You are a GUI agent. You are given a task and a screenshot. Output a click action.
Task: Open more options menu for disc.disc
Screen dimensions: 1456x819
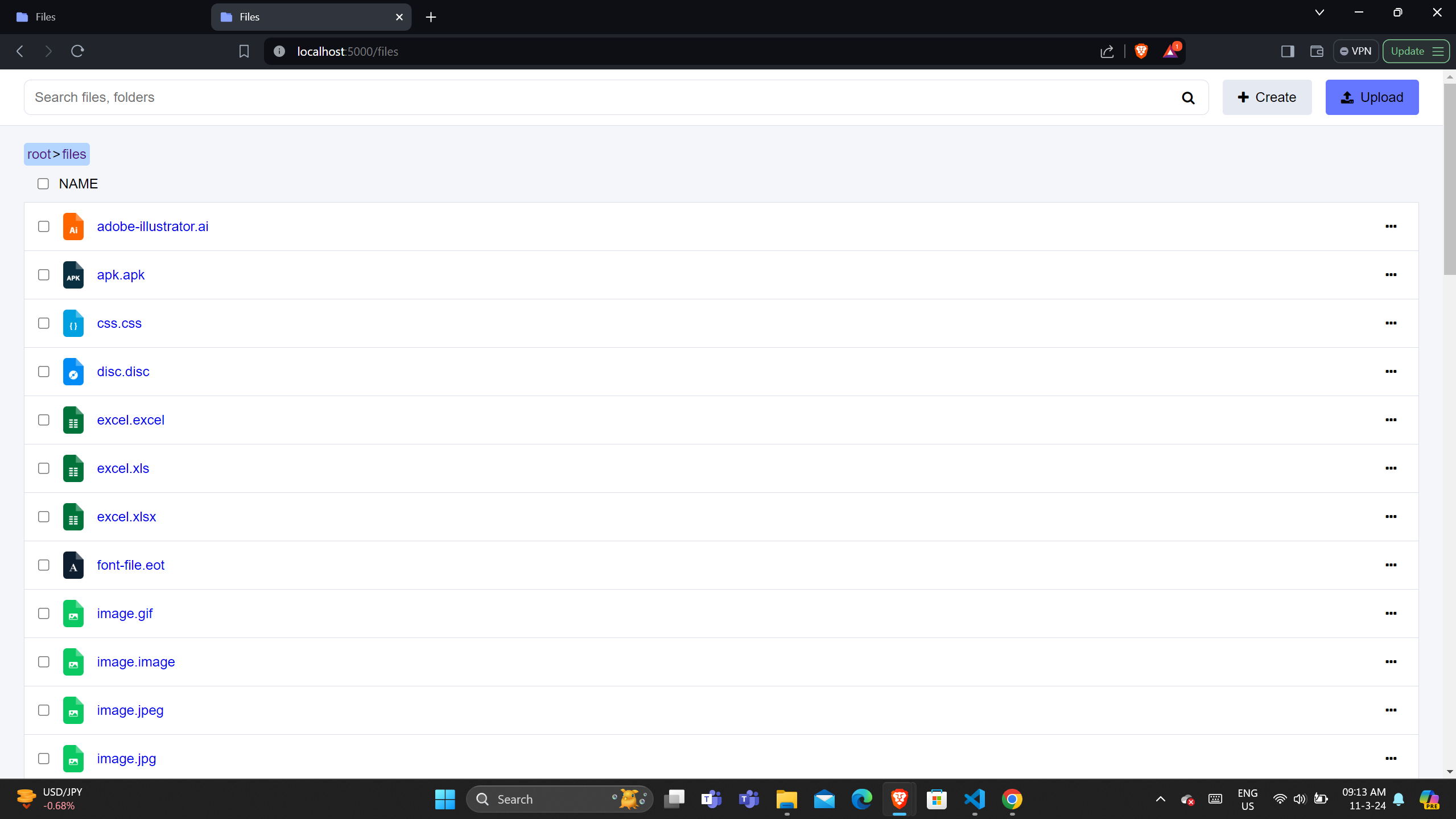pos(1391,372)
